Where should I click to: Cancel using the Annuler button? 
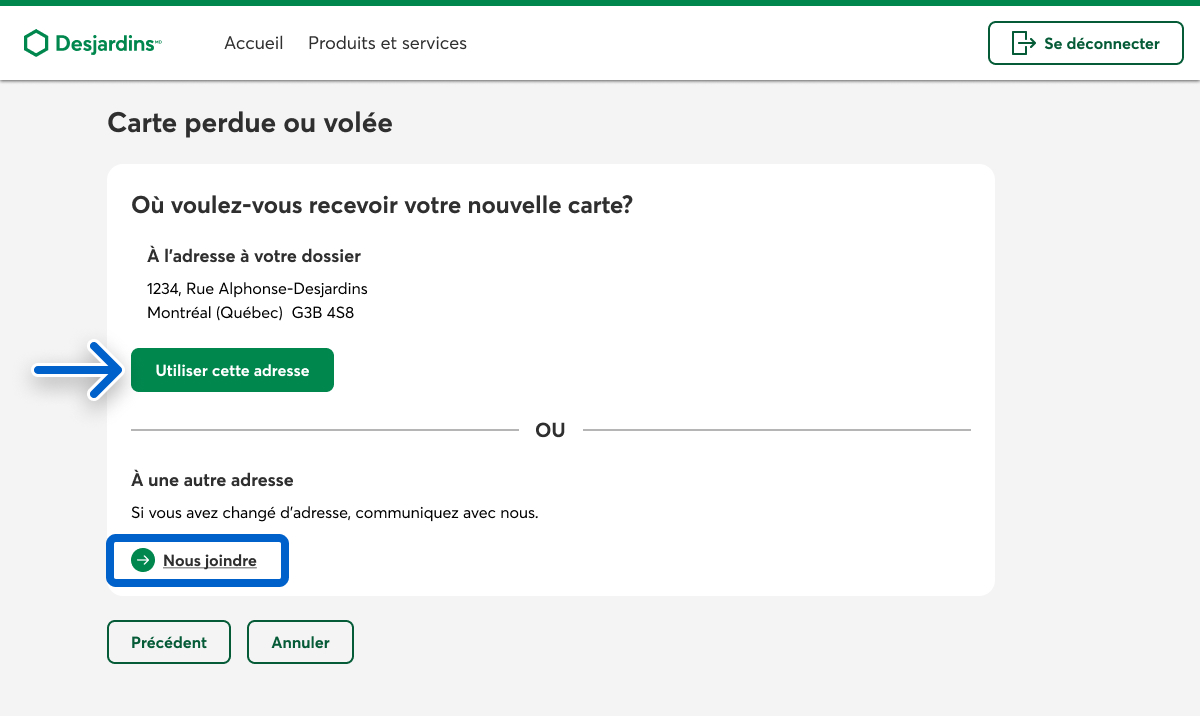click(300, 642)
